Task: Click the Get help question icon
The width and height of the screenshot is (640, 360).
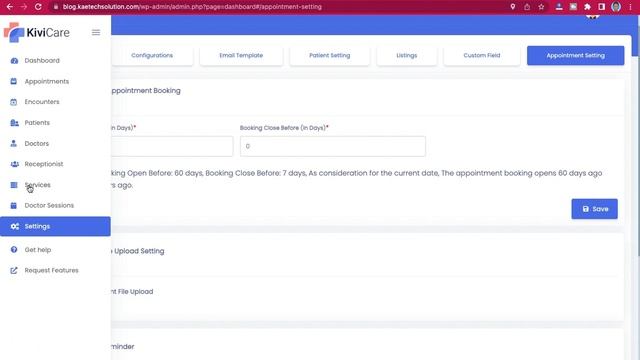Action: 14,249
